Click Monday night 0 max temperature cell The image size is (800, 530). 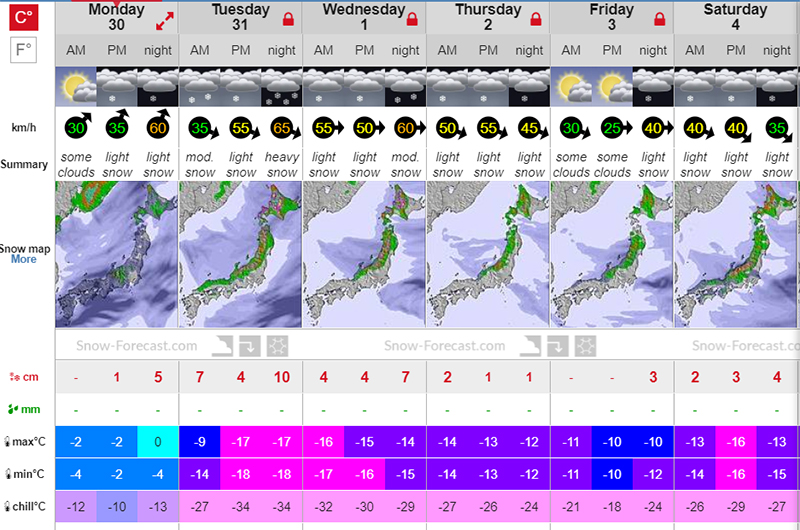pos(158,442)
